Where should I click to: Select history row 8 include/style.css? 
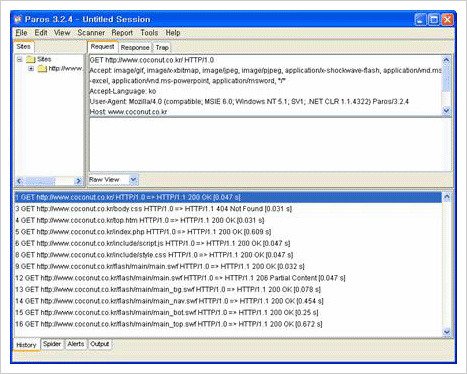228,255
